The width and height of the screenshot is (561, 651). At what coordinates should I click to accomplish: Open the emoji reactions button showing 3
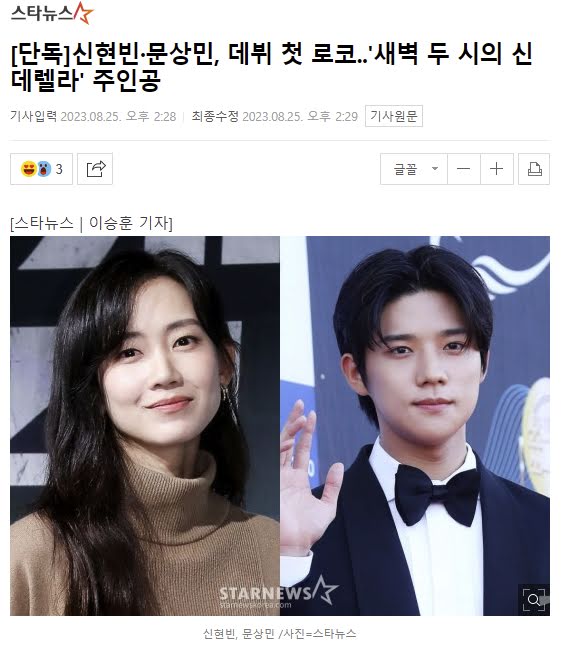click(x=41, y=169)
